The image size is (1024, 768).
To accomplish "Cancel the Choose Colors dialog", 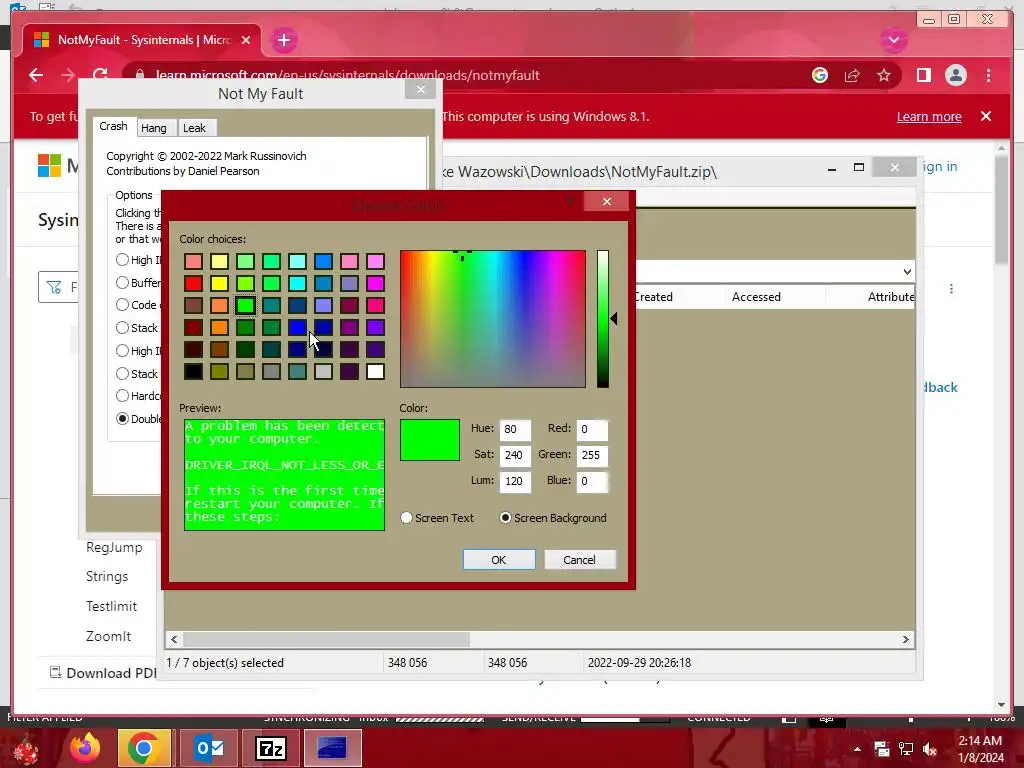I will (x=579, y=560).
